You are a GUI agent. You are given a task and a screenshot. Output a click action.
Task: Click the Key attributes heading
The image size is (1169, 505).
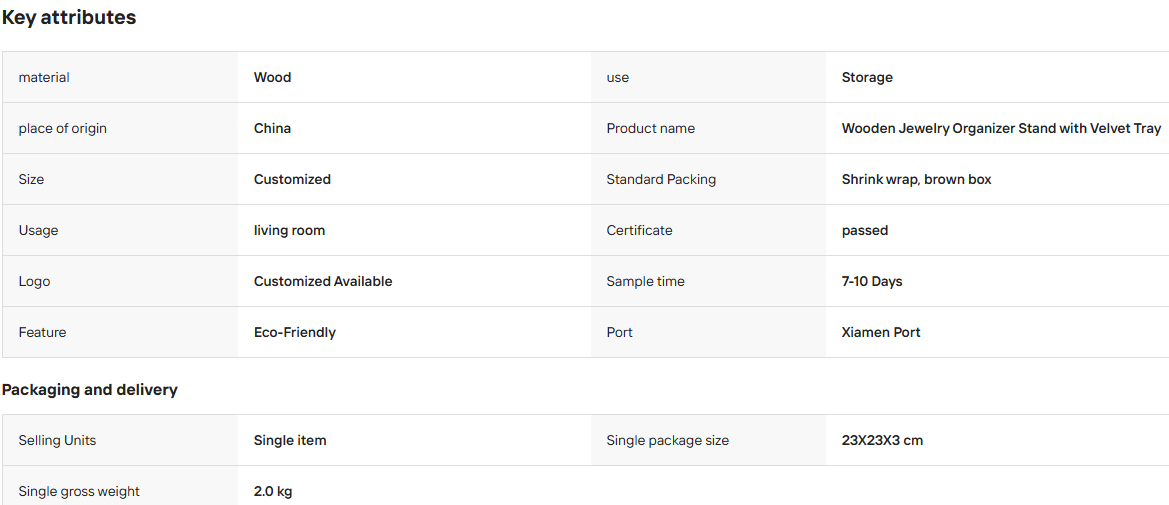pos(69,18)
